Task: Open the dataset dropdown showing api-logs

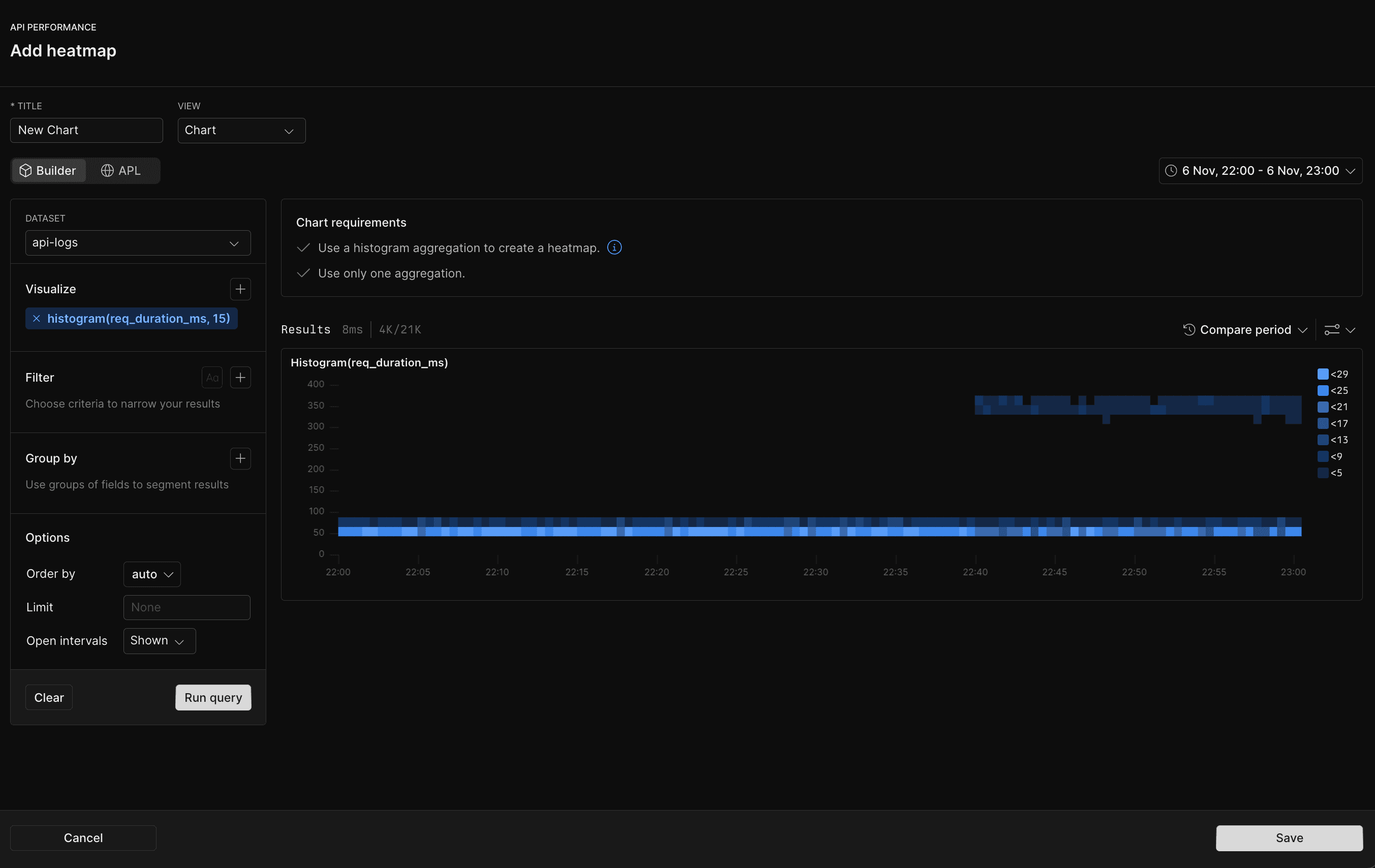Action: 138,243
